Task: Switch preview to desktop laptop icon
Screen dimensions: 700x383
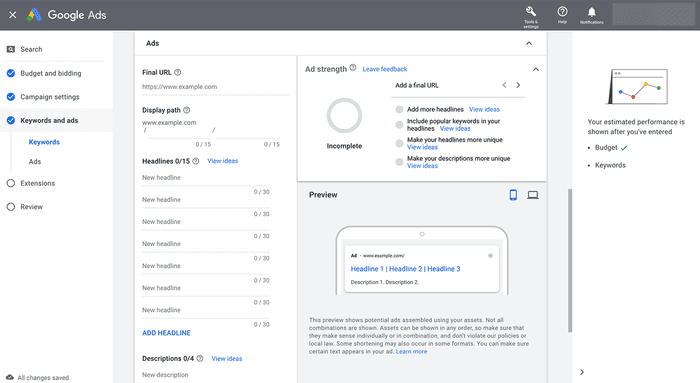Action: coord(533,195)
